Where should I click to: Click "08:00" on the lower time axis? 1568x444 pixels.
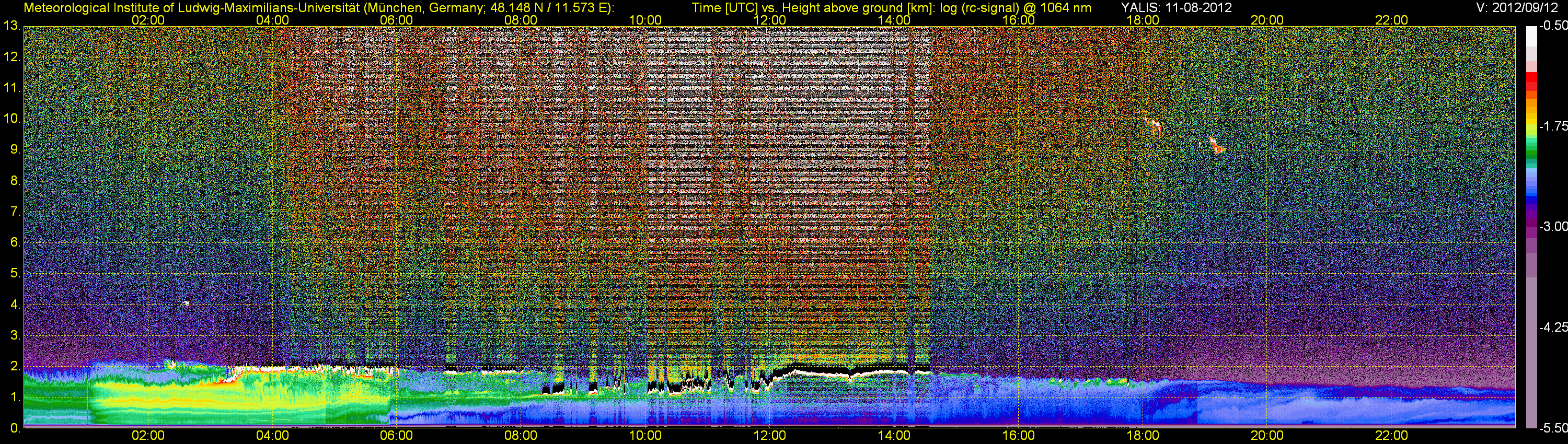521,436
